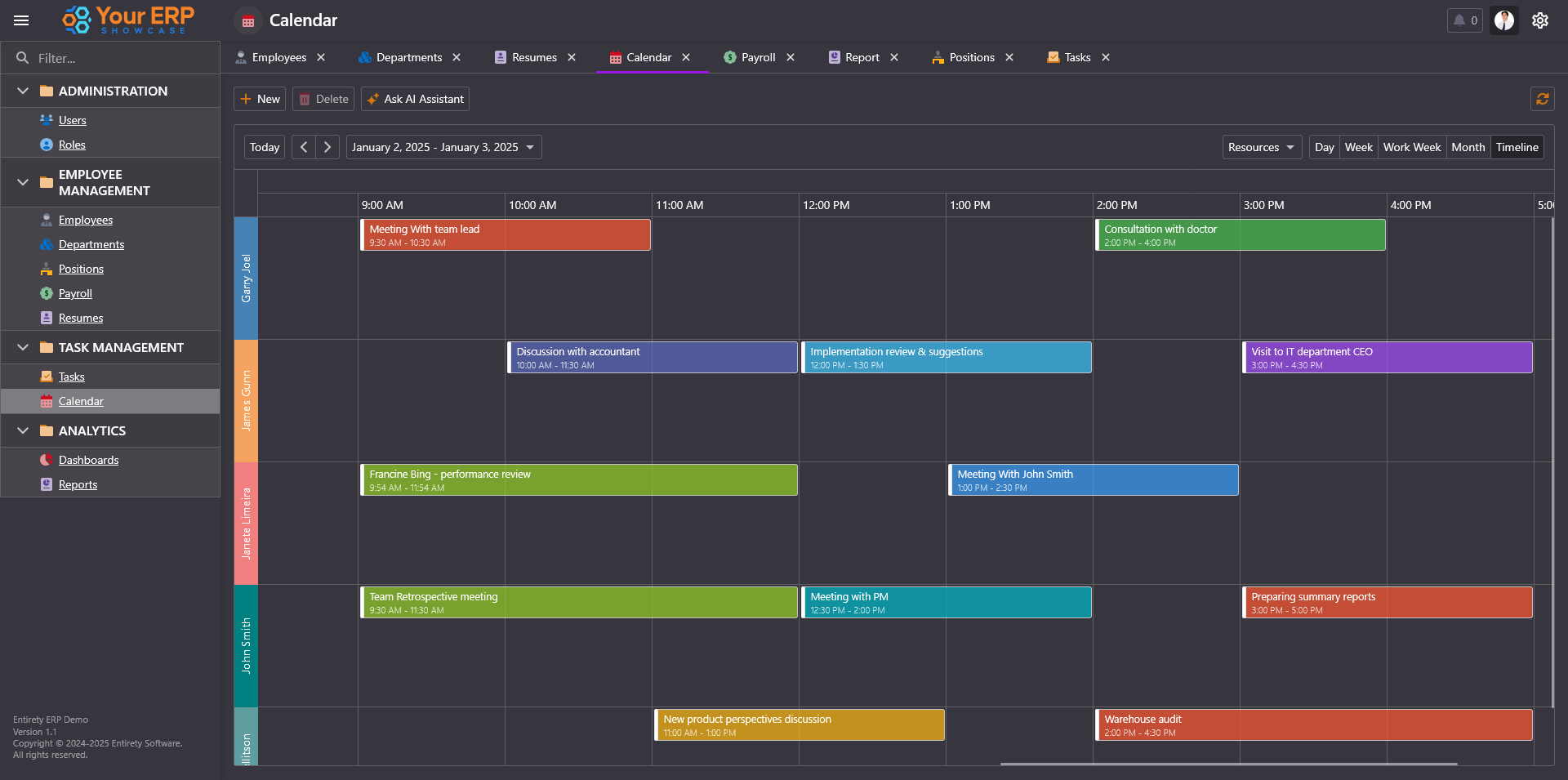The image size is (1568, 780).
Task: Click the hamburger menu icon
Action: click(x=22, y=20)
